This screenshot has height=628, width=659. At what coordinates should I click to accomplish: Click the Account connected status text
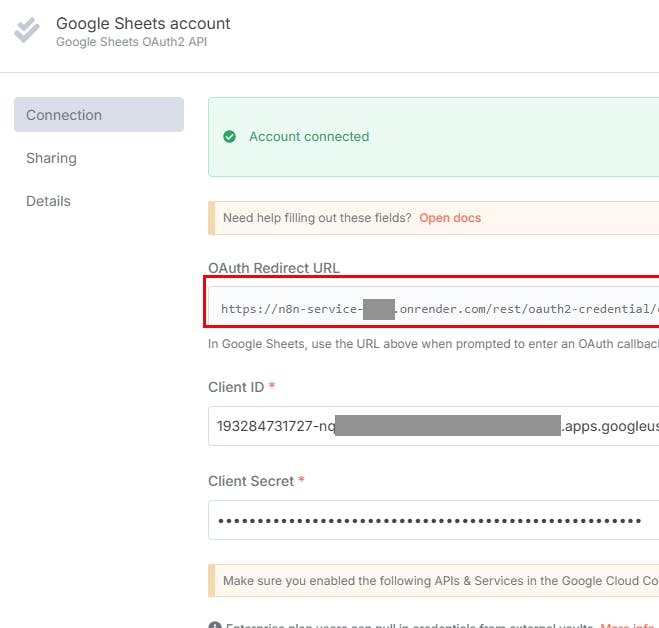309,137
